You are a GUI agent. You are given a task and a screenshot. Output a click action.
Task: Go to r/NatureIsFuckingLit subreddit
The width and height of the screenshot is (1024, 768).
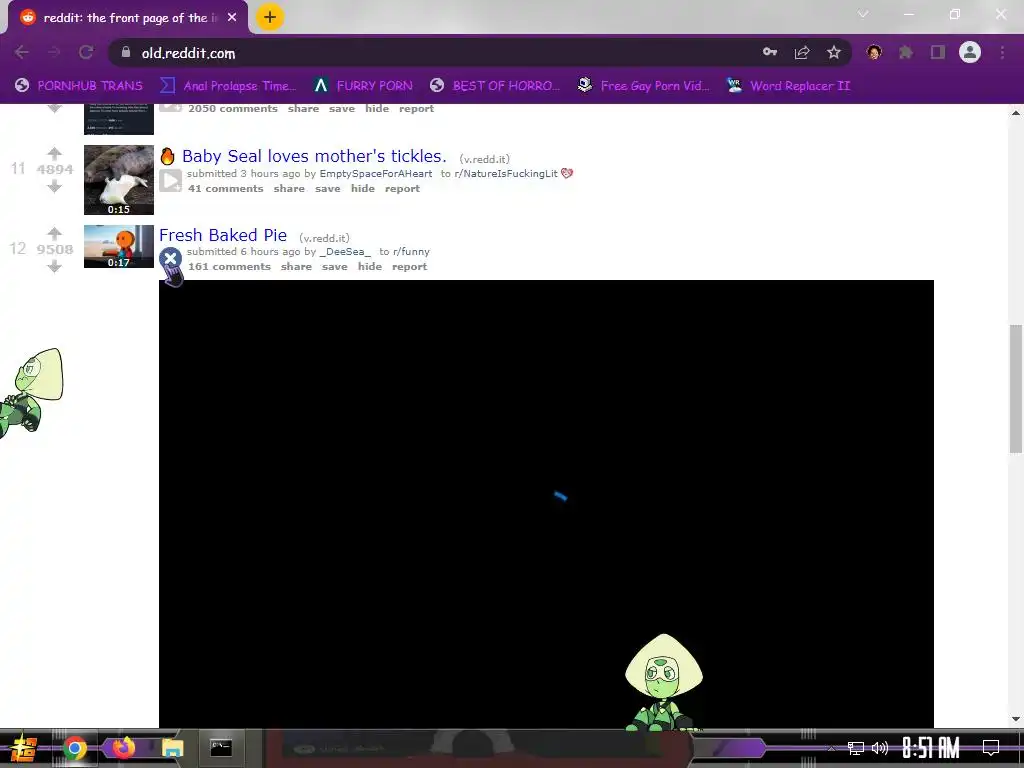505,174
